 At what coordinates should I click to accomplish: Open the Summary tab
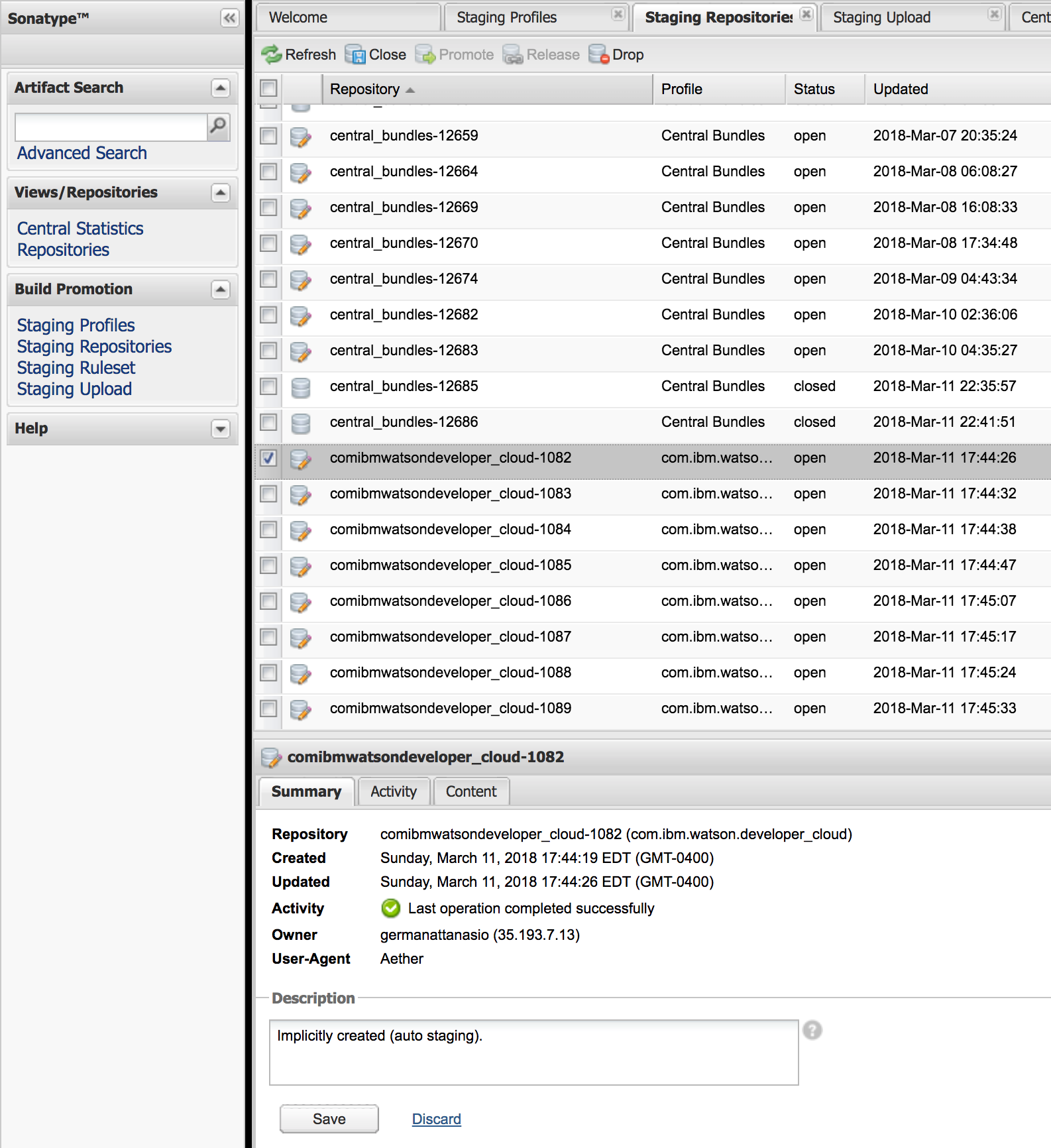[x=306, y=791]
